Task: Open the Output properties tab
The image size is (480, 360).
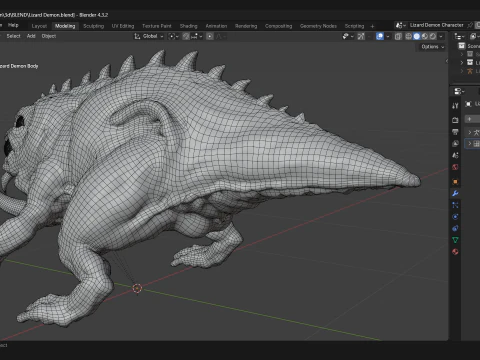Action: pos(455,132)
